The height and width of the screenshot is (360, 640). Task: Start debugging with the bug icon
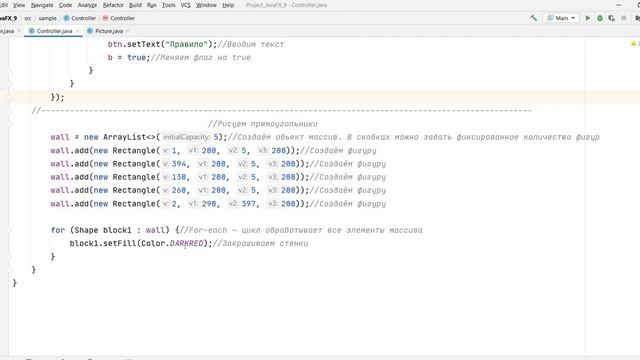point(600,18)
